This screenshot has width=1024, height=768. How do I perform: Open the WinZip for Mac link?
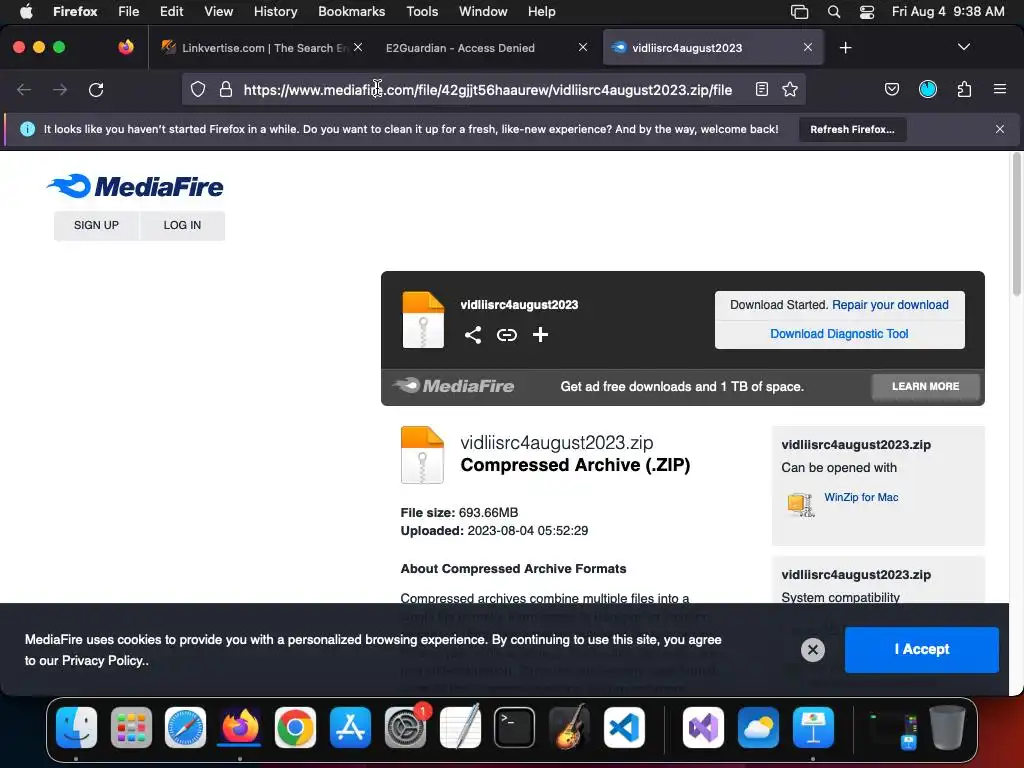pyautogui.click(x=861, y=497)
